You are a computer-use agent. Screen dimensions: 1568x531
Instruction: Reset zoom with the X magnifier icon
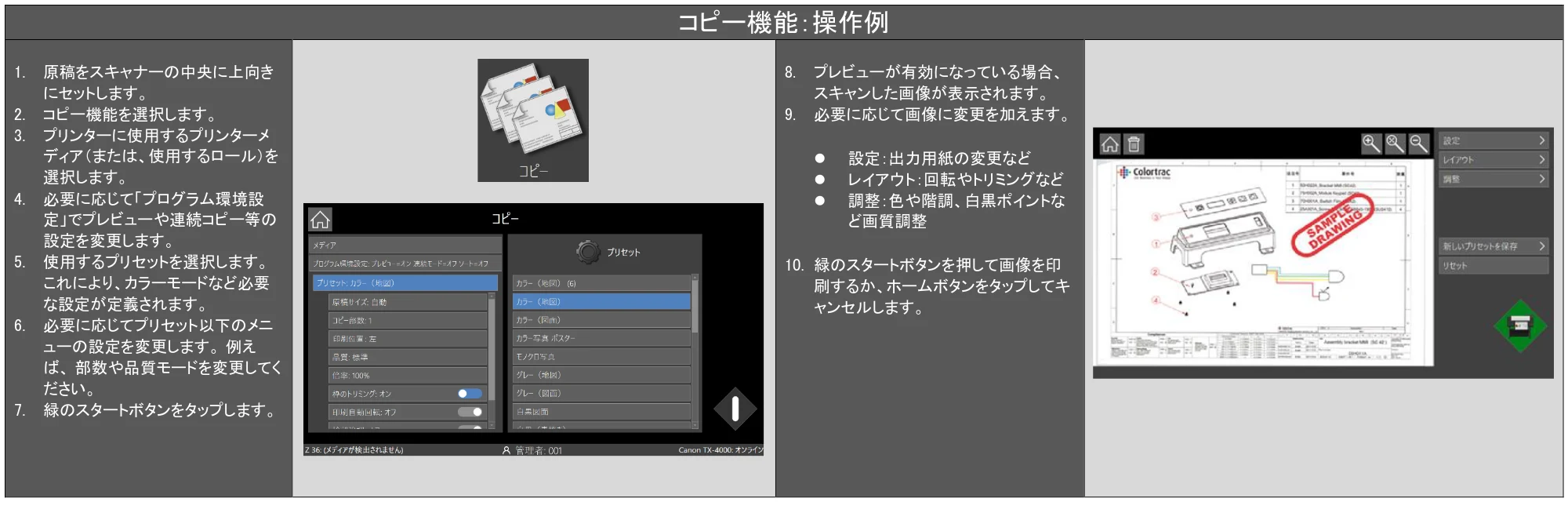pos(1395,144)
